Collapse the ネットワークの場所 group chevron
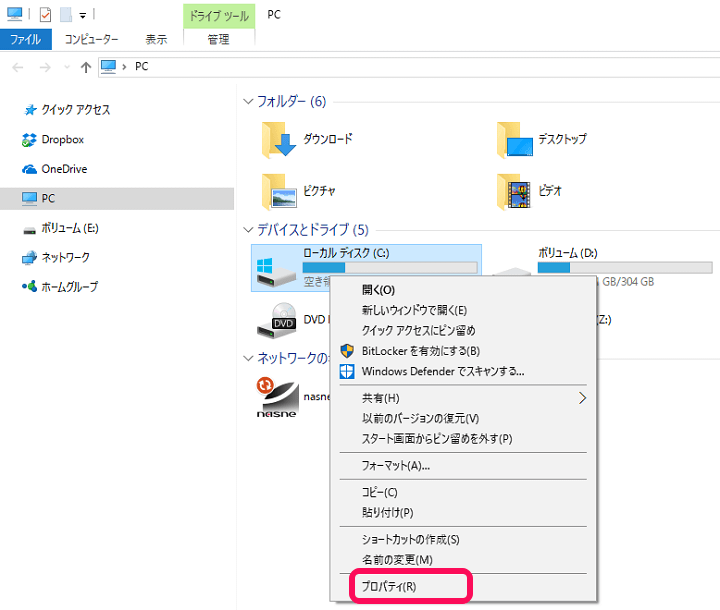Viewport: 720px width, 610px height. (x=248, y=358)
